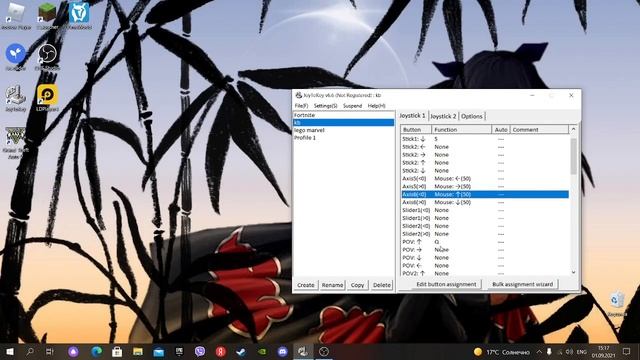Switch to Joystick 2 tab
640x360 pixels.
click(x=443, y=116)
